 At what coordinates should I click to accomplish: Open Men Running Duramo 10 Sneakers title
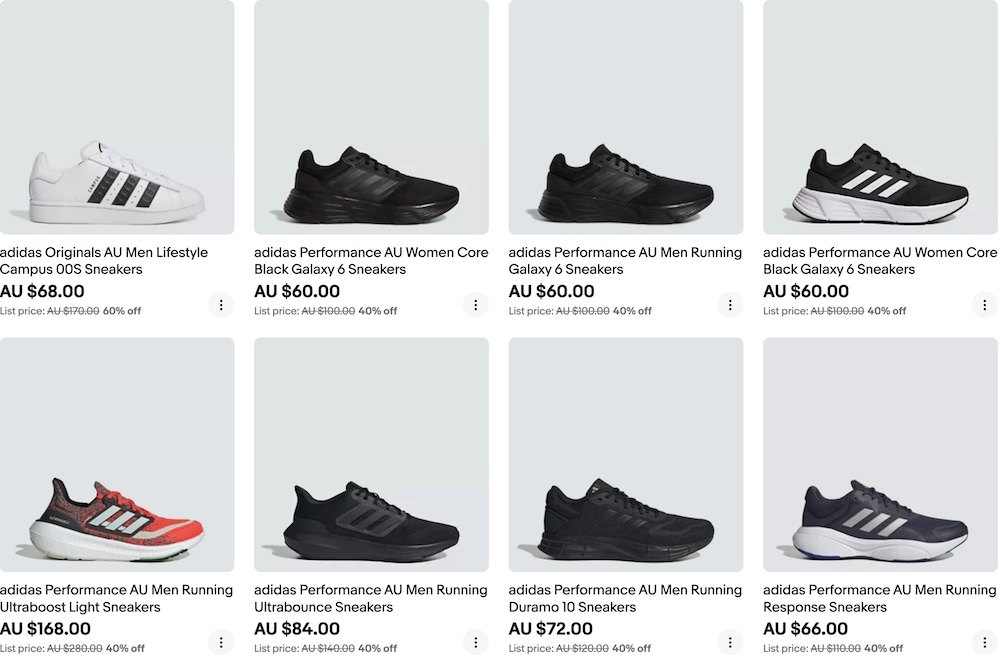point(625,599)
